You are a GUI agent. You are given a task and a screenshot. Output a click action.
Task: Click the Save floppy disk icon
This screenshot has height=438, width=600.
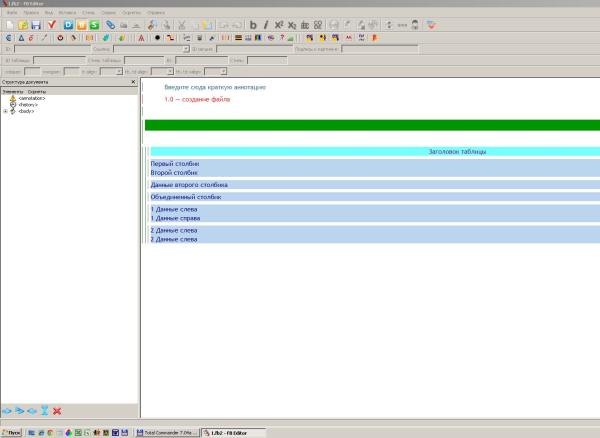34,24
